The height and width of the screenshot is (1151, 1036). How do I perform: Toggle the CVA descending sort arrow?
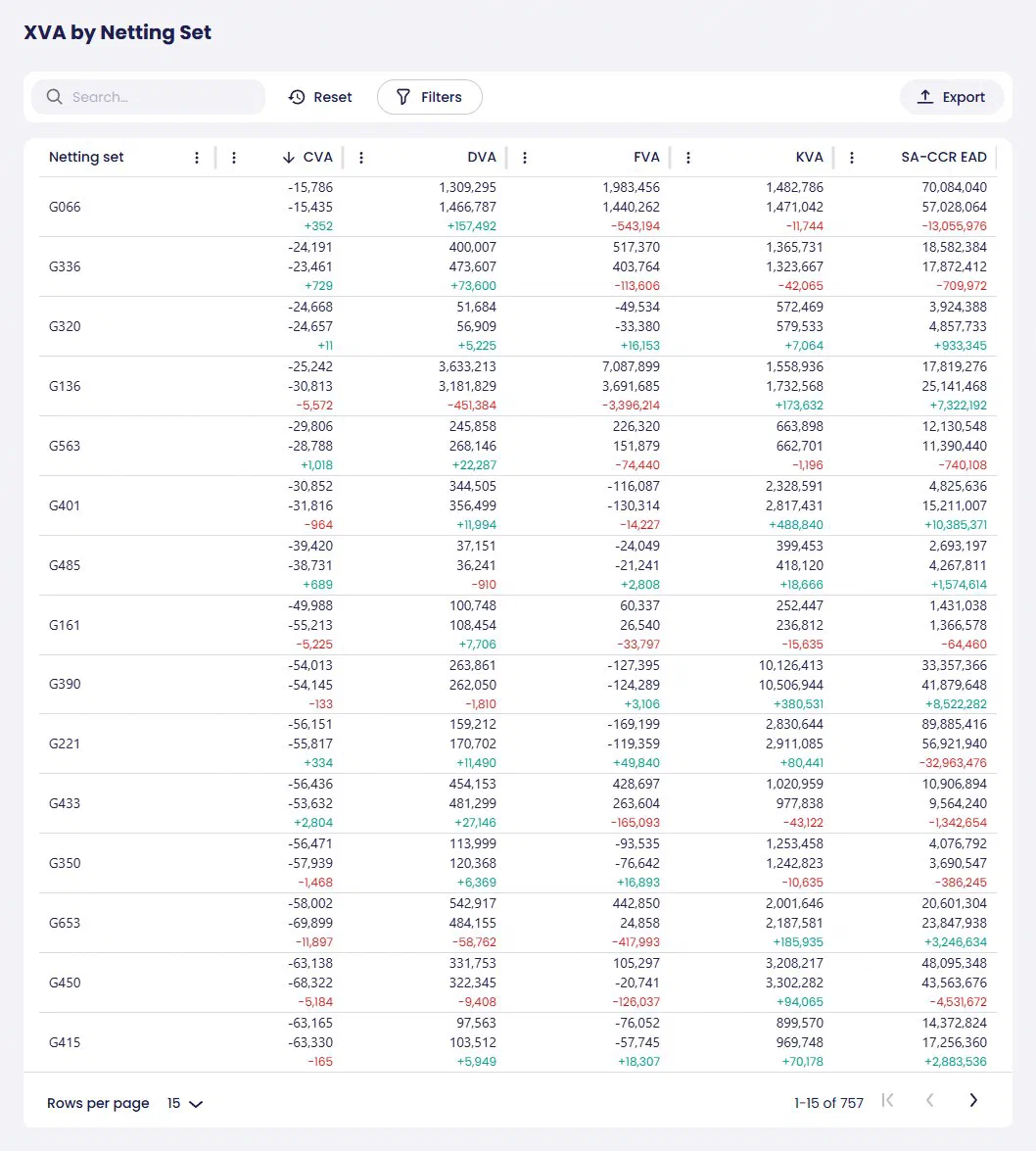pyautogui.click(x=288, y=158)
